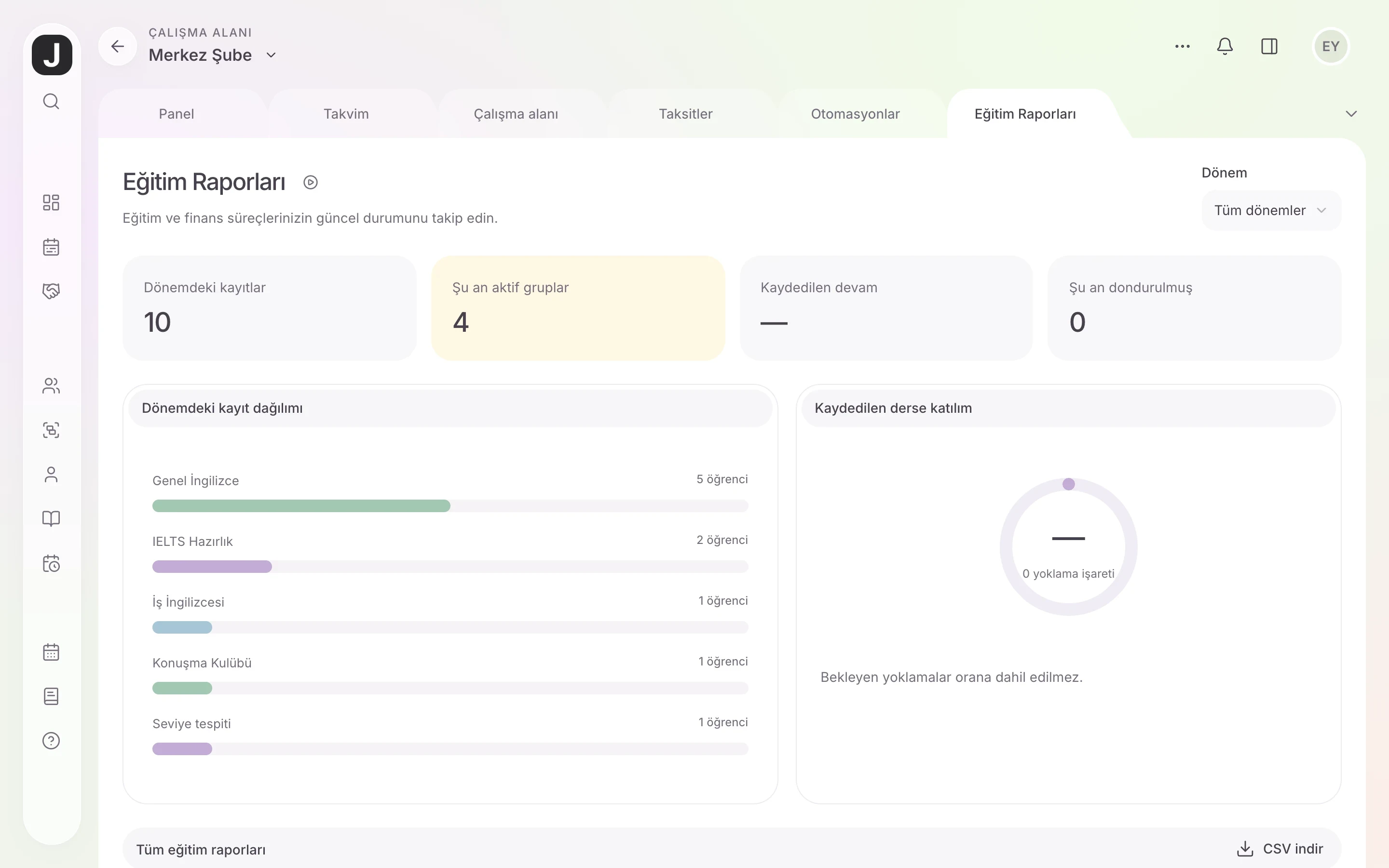Open the search icon in sidebar
The width and height of the screenshot is (1389, 868).
click(51, 102)
